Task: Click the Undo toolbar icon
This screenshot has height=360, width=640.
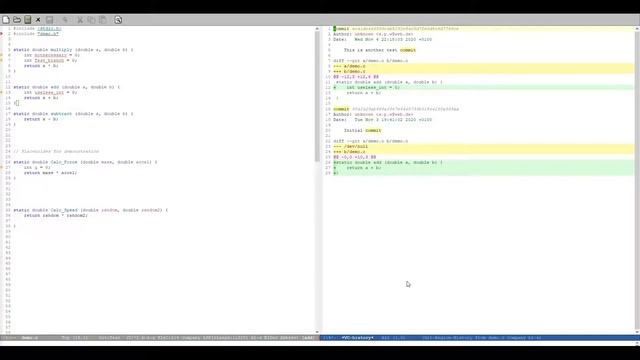Action: coord(65,20)
